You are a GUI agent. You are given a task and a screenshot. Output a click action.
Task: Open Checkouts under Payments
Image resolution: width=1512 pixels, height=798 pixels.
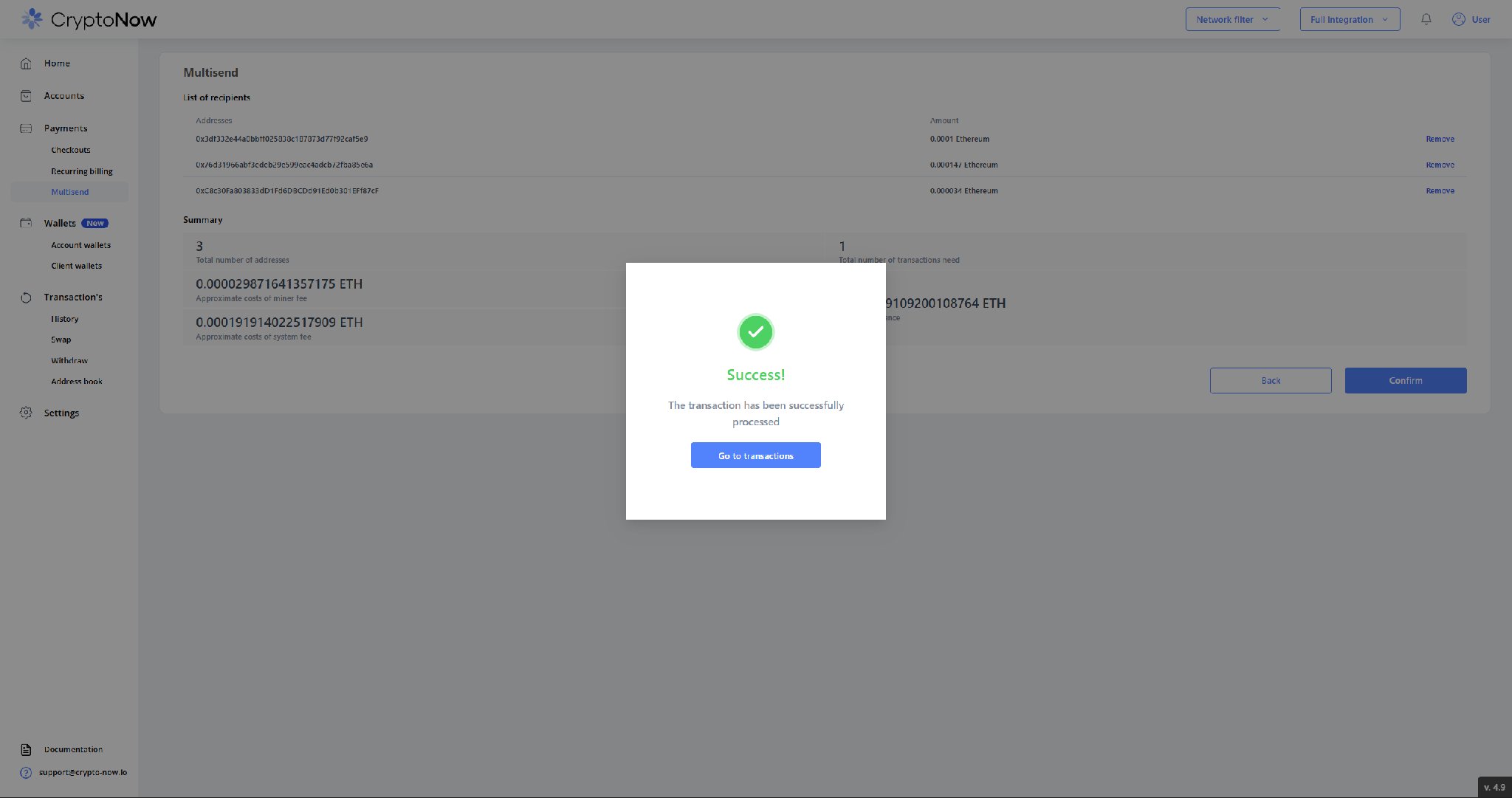pyautogui.click(x=71, y=150)
